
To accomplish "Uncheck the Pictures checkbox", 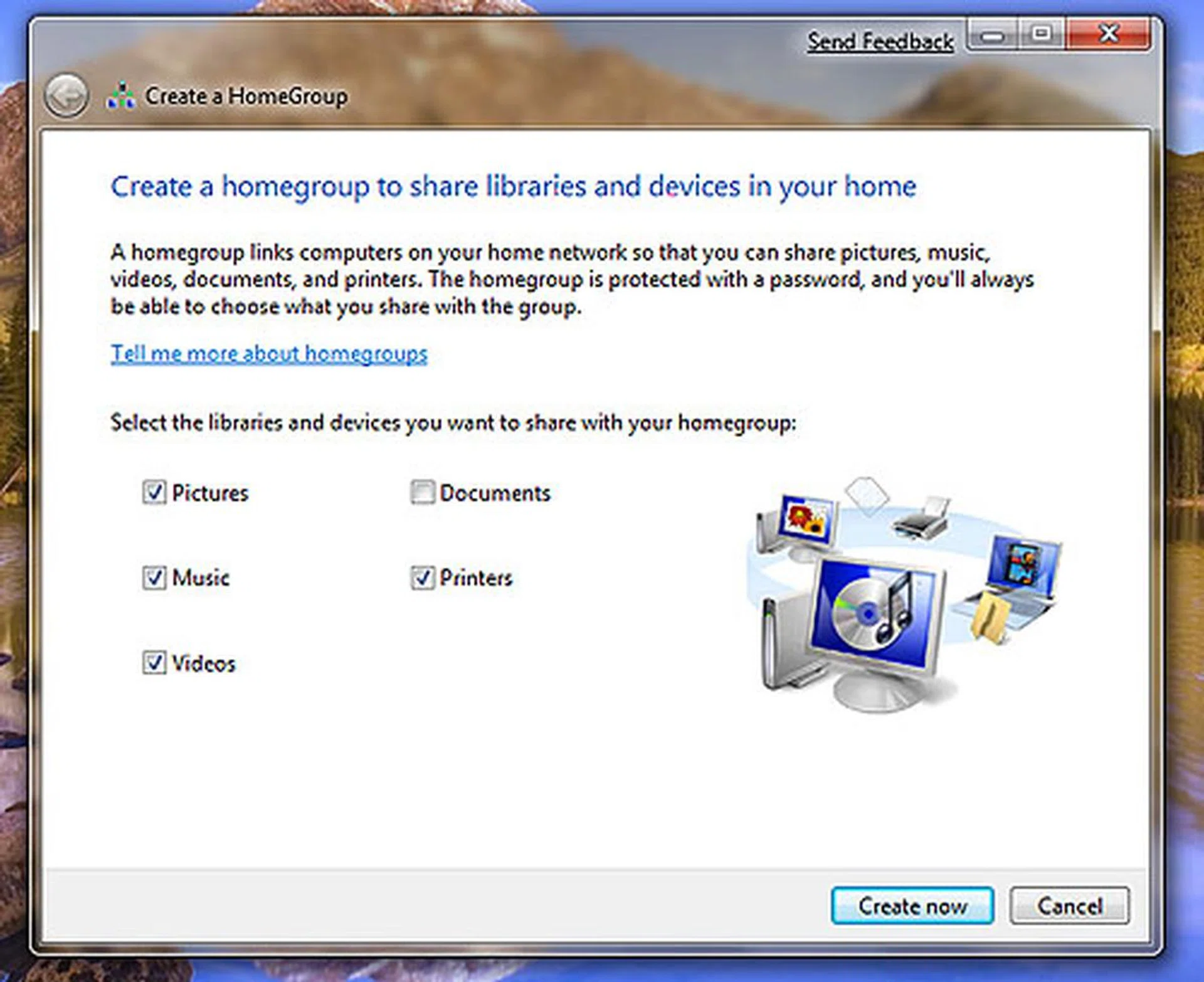I will click(x=154, y=492).
